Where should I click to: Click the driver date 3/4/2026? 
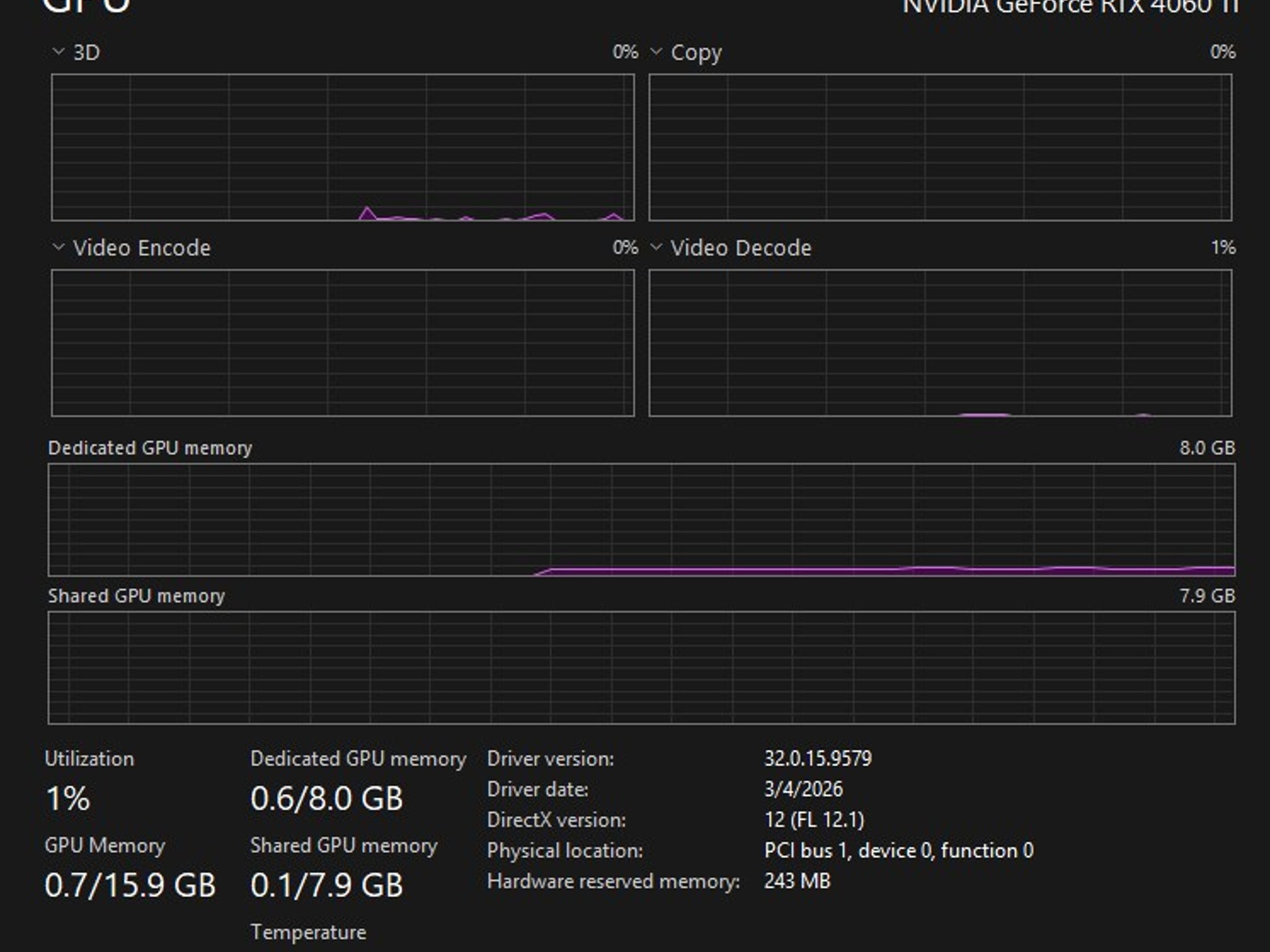pos(804,789)
